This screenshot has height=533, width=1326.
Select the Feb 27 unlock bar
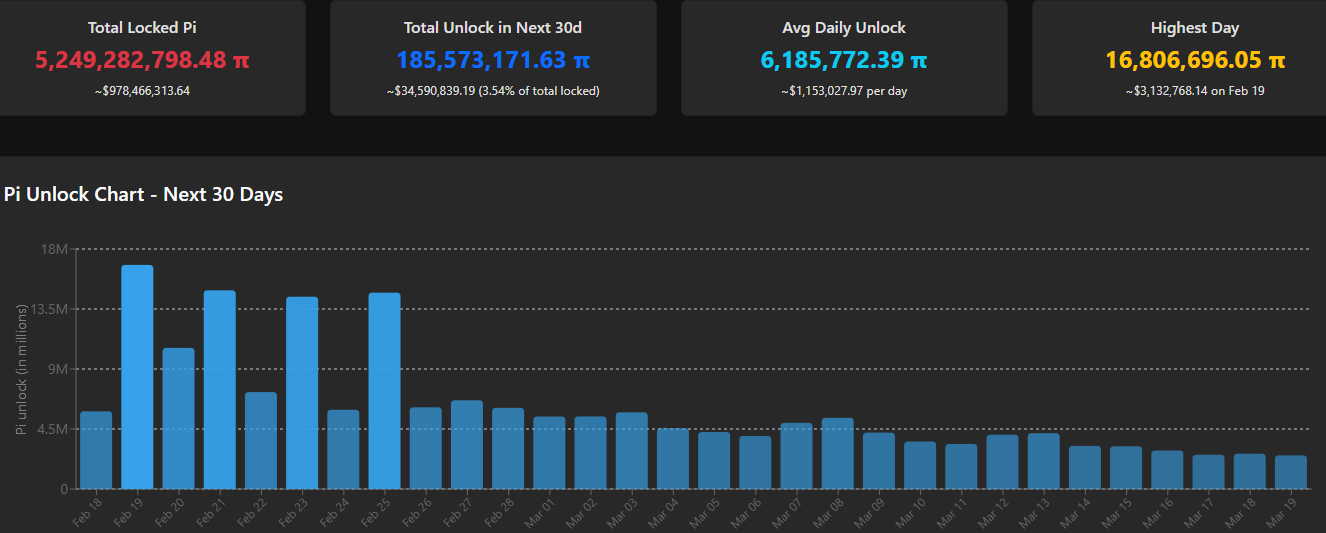467,444
